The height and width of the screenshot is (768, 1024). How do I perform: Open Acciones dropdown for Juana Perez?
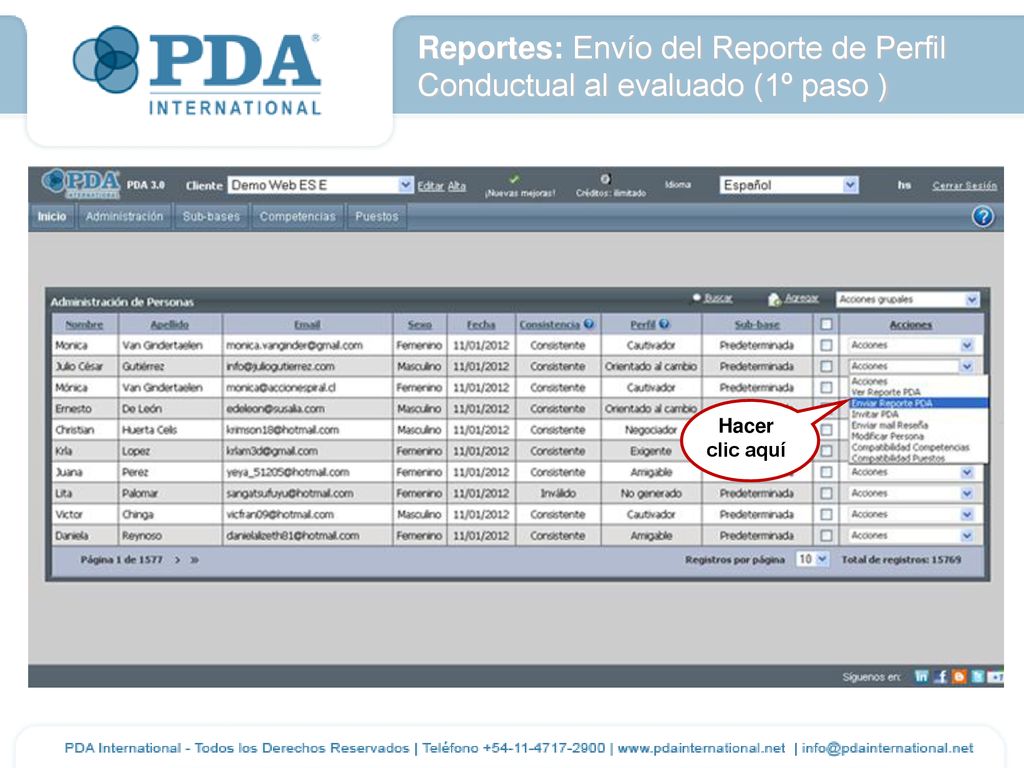pyautogui.click(x=912, y=472)
